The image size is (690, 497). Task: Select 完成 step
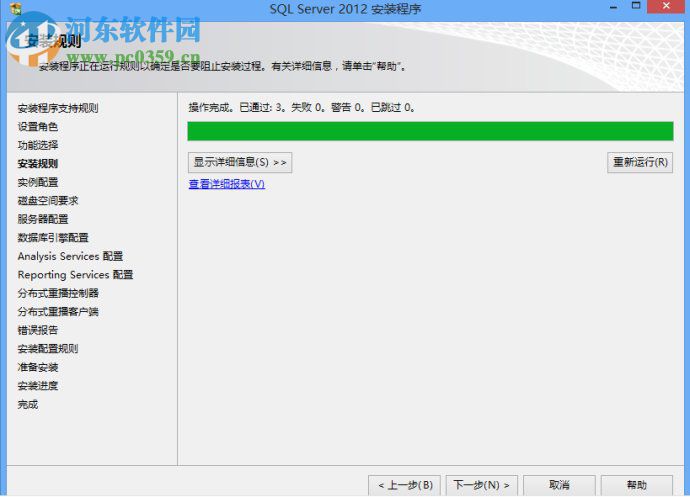coord(28,404)
